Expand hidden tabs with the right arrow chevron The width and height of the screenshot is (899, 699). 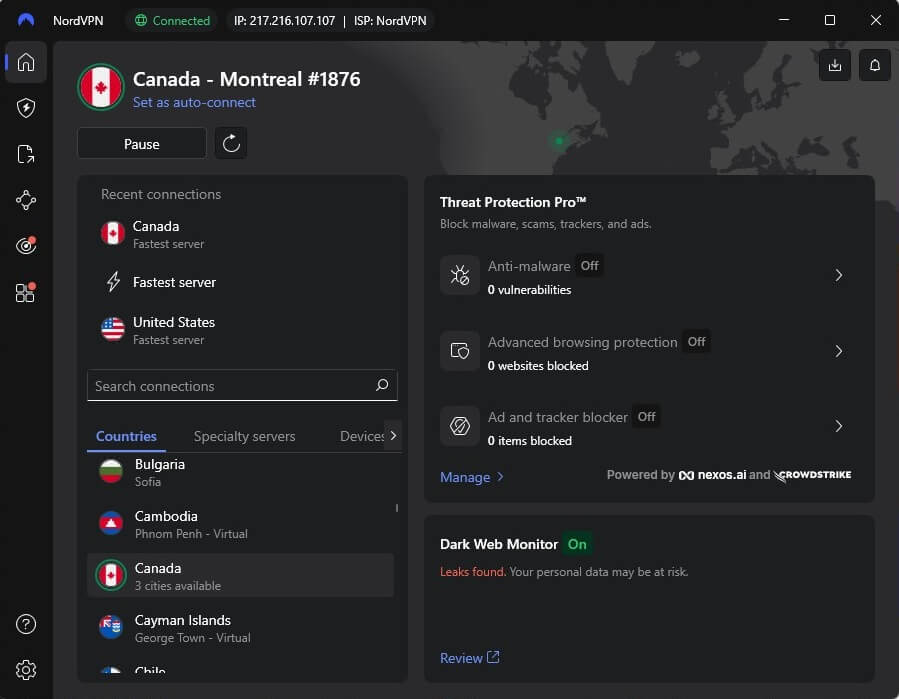(x=392, y=436)
